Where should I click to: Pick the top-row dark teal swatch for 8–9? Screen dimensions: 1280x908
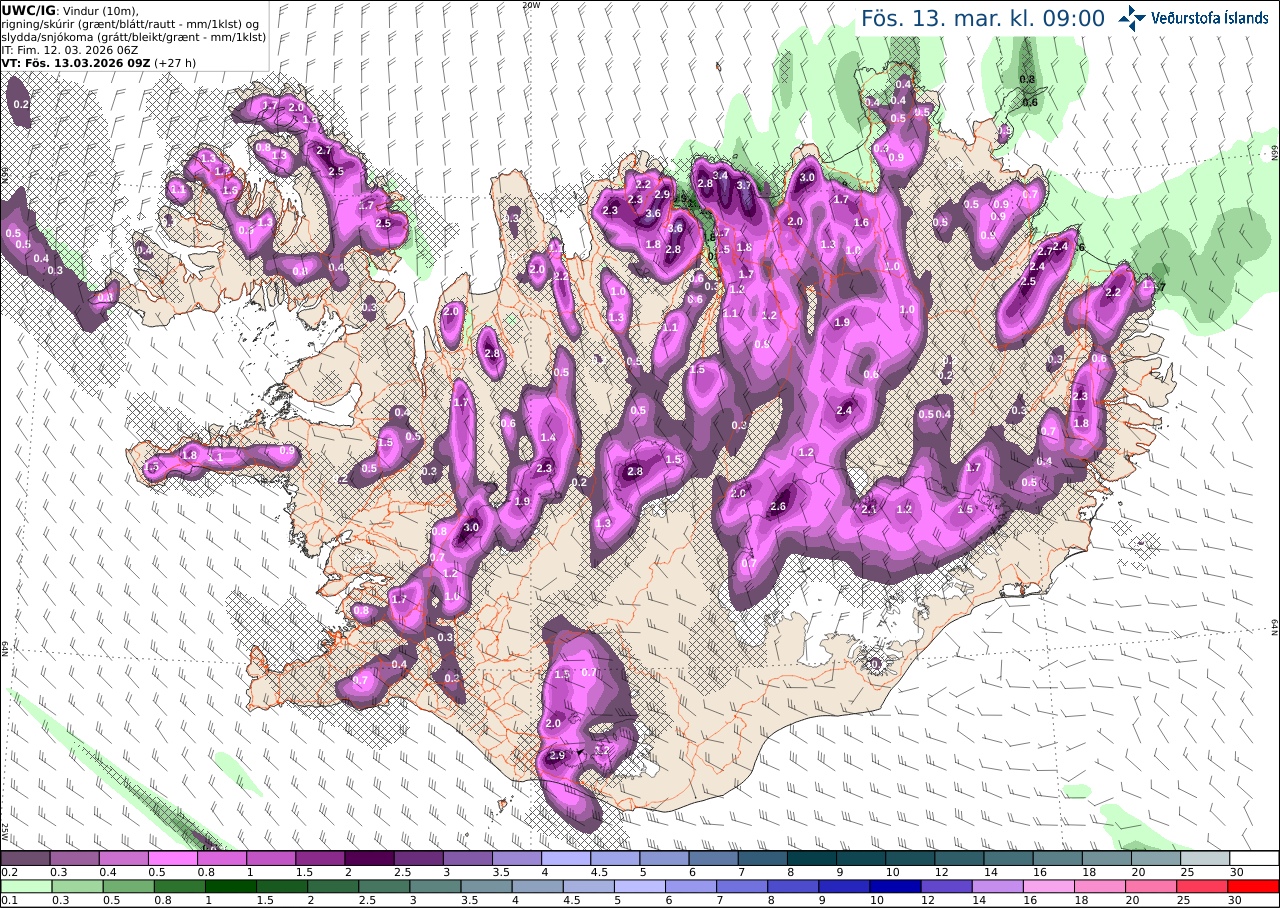click(812, 858)
